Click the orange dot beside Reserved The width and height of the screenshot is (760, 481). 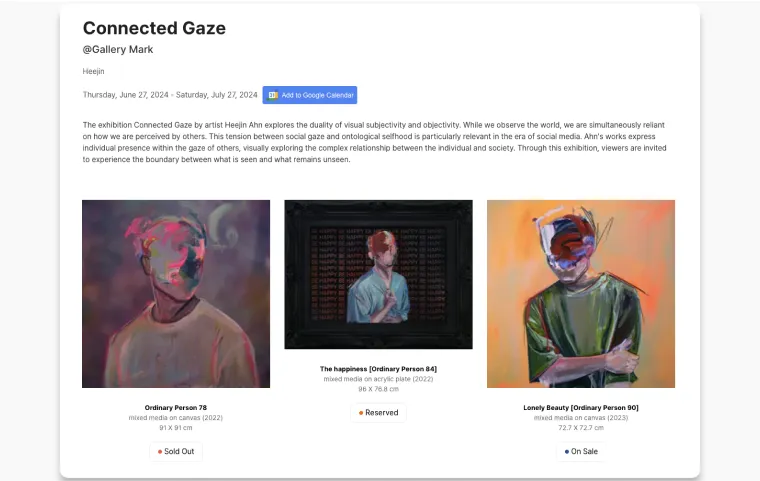click(360, 413)
